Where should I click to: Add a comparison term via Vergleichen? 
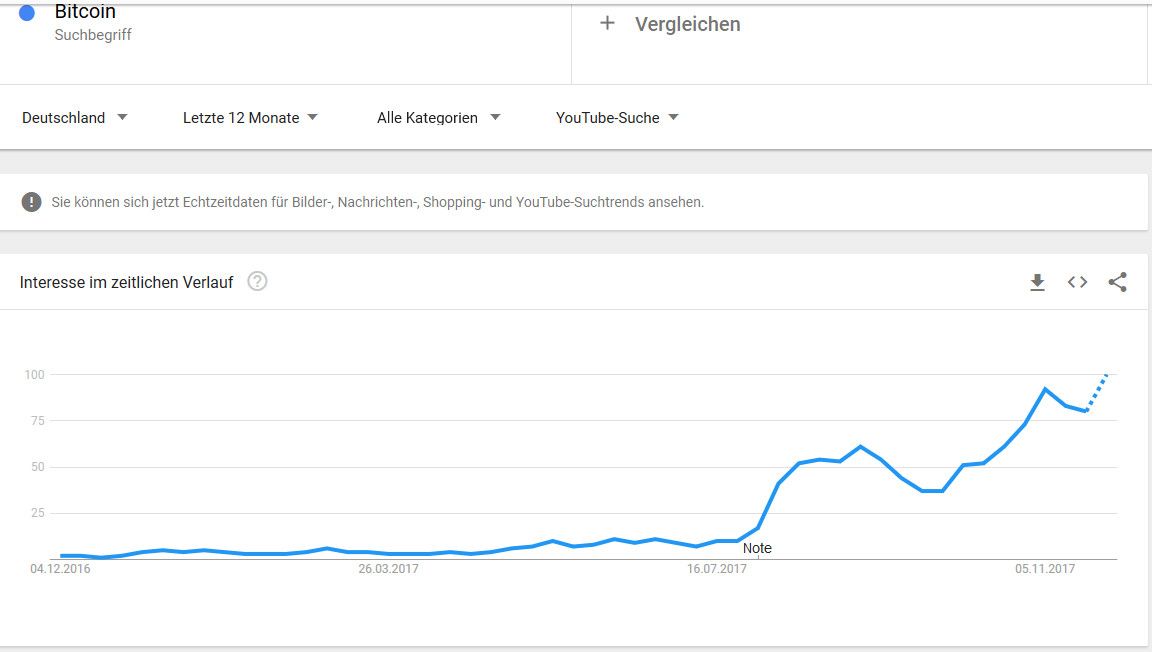point(687,24)
